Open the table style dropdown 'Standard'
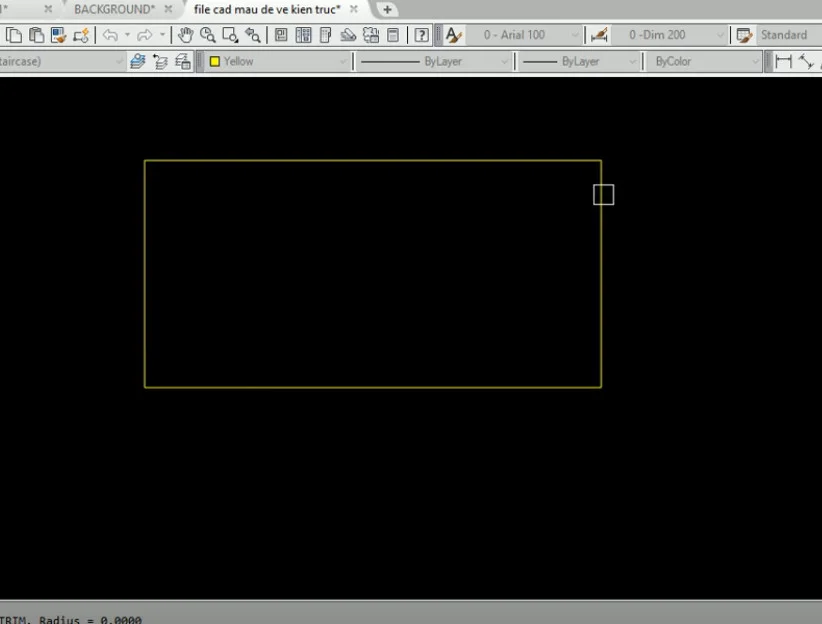 point(789,35)
